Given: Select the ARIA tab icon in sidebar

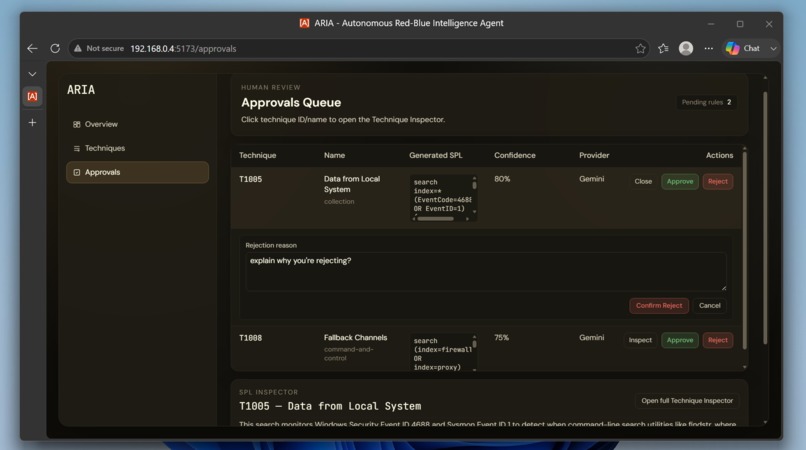Looking at the screenshot, I should coord(32,96).
